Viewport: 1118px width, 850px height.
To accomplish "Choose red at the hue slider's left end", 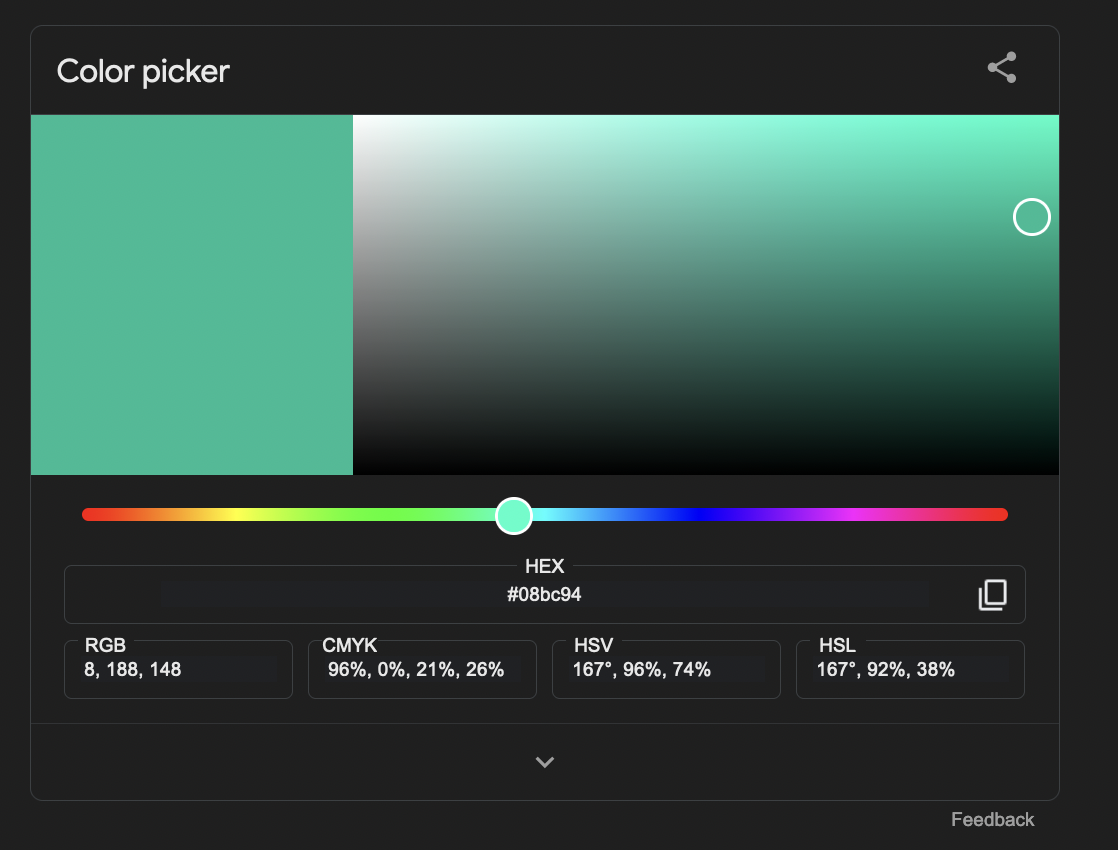I will coord(88,515).
